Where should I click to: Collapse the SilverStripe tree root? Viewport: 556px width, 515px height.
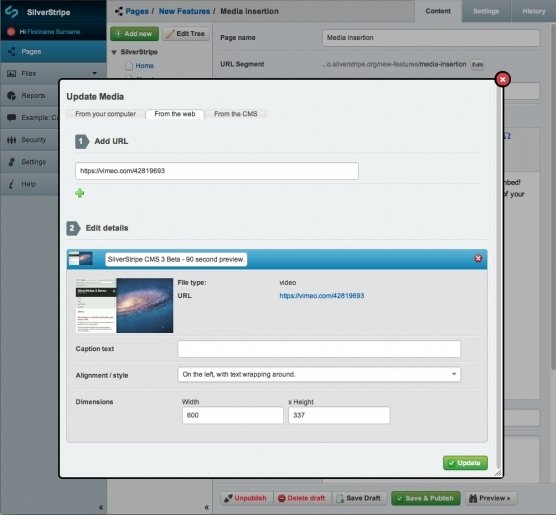coord(114,52)
